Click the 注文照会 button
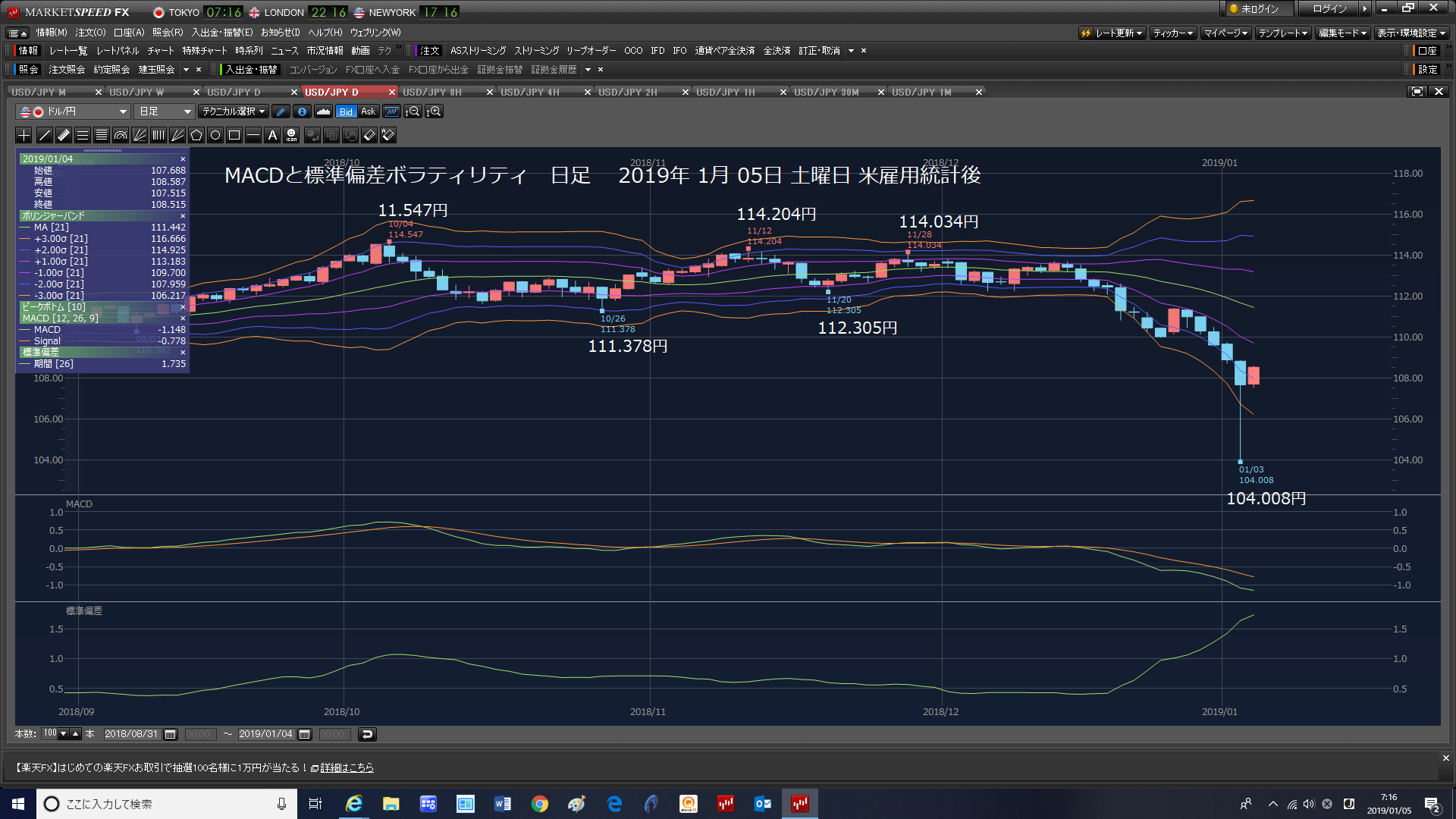This screenshot has height=819, width=1456. pos(67,70)
